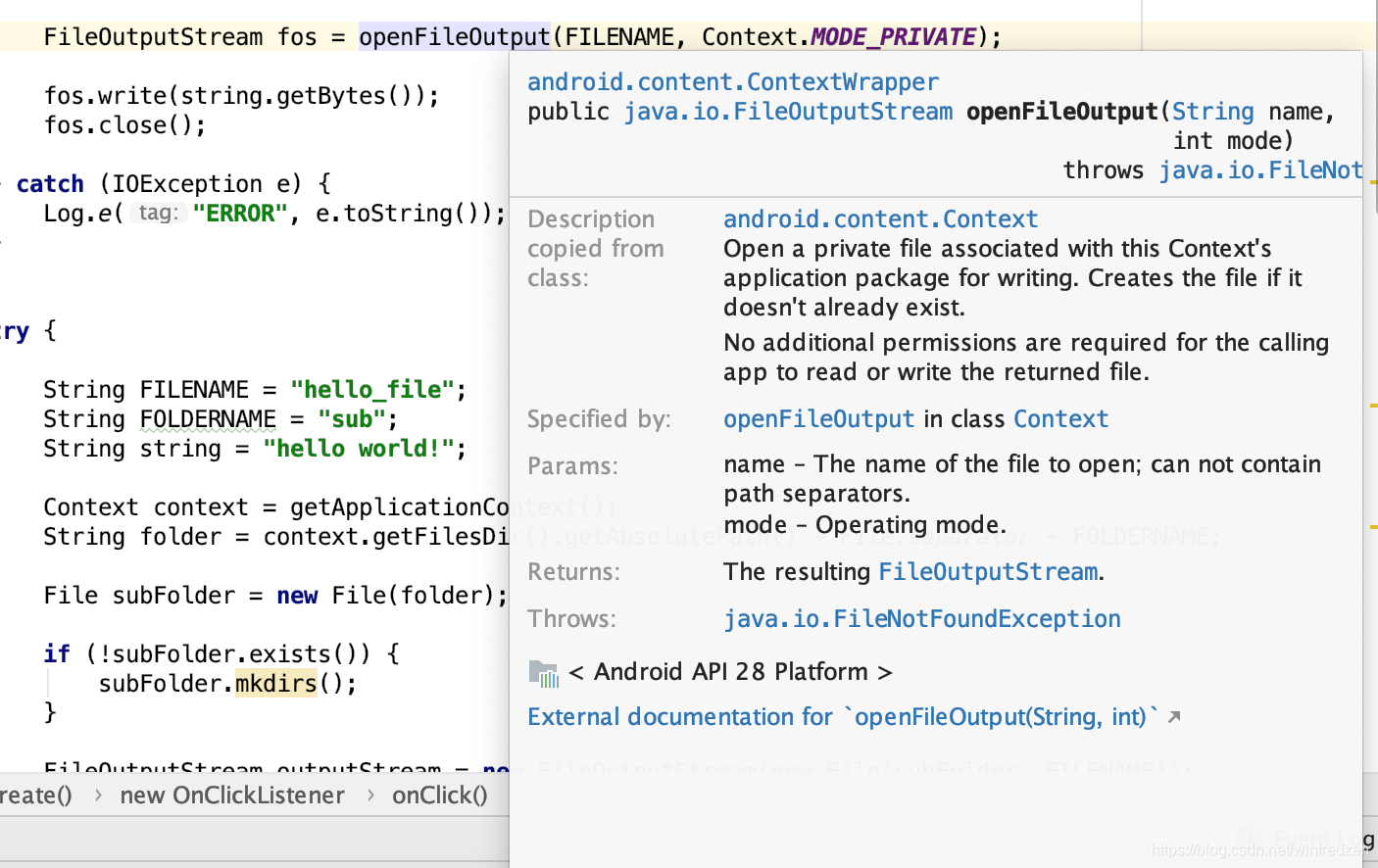Click fos.write(string.getBytes()) line

[241, 96]
